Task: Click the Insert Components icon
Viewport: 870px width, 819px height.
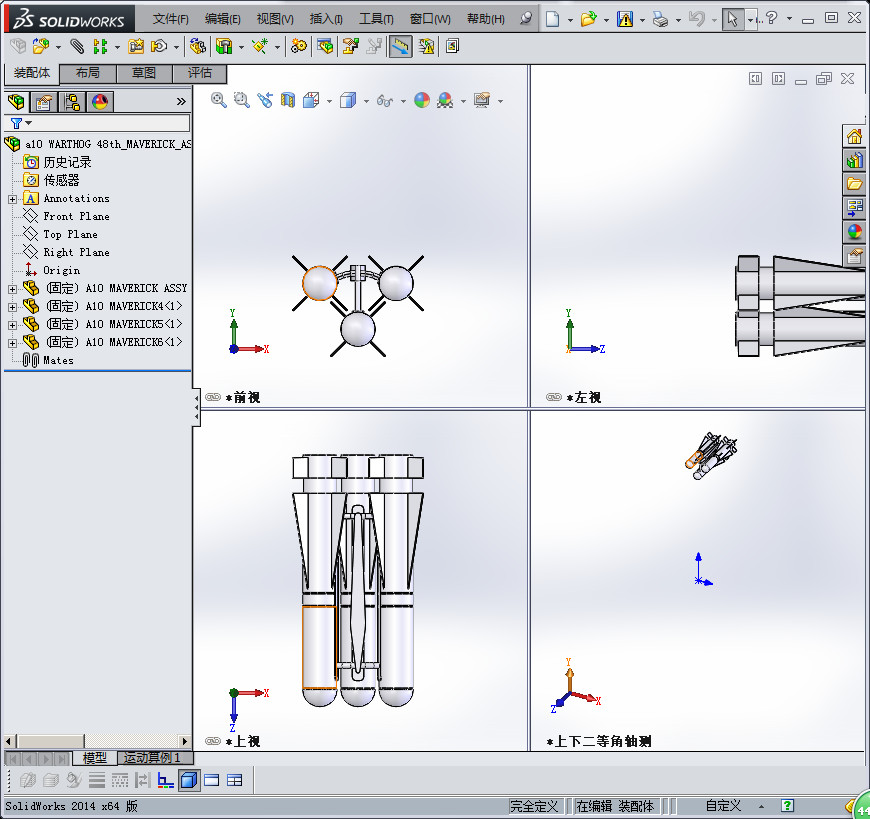Action: coord(41,46)
